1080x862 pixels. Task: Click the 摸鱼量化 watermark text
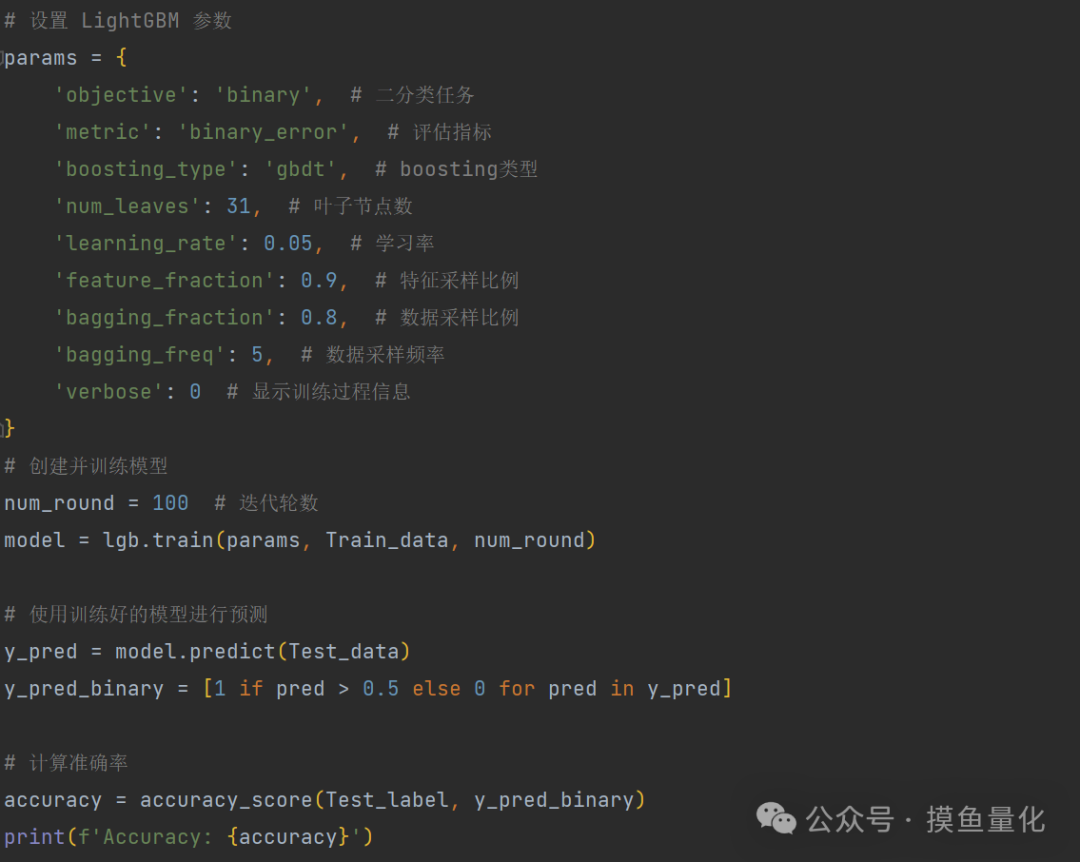[985, 820]
